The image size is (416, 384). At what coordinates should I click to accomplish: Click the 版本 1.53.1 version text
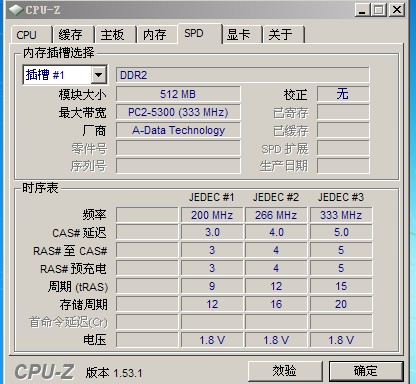tap(114, 373)
